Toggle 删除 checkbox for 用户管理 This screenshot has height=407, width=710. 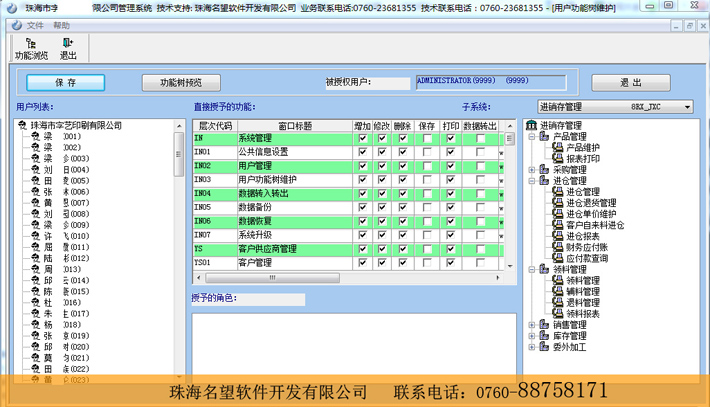pyautogui.click(x=403, y=166)
